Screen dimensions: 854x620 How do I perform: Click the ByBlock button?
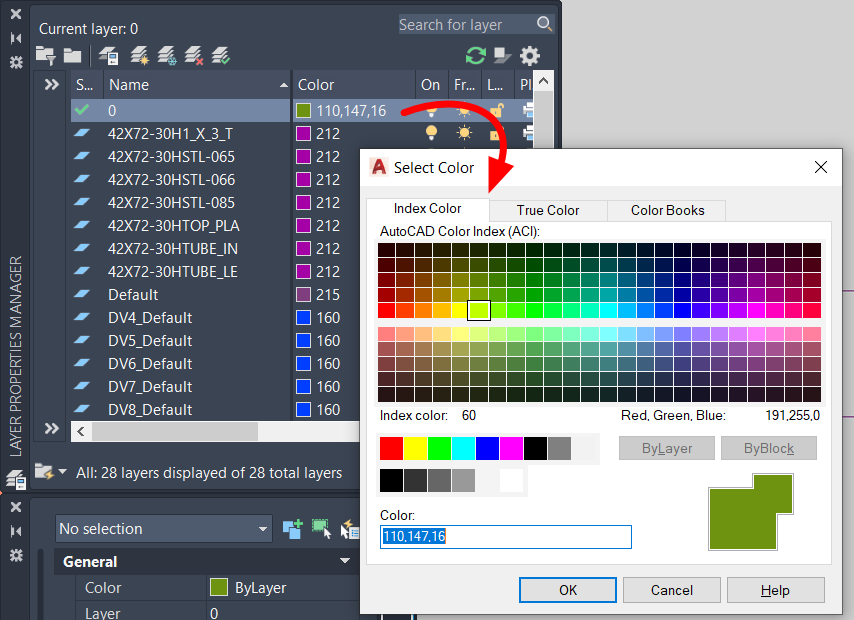768,448
